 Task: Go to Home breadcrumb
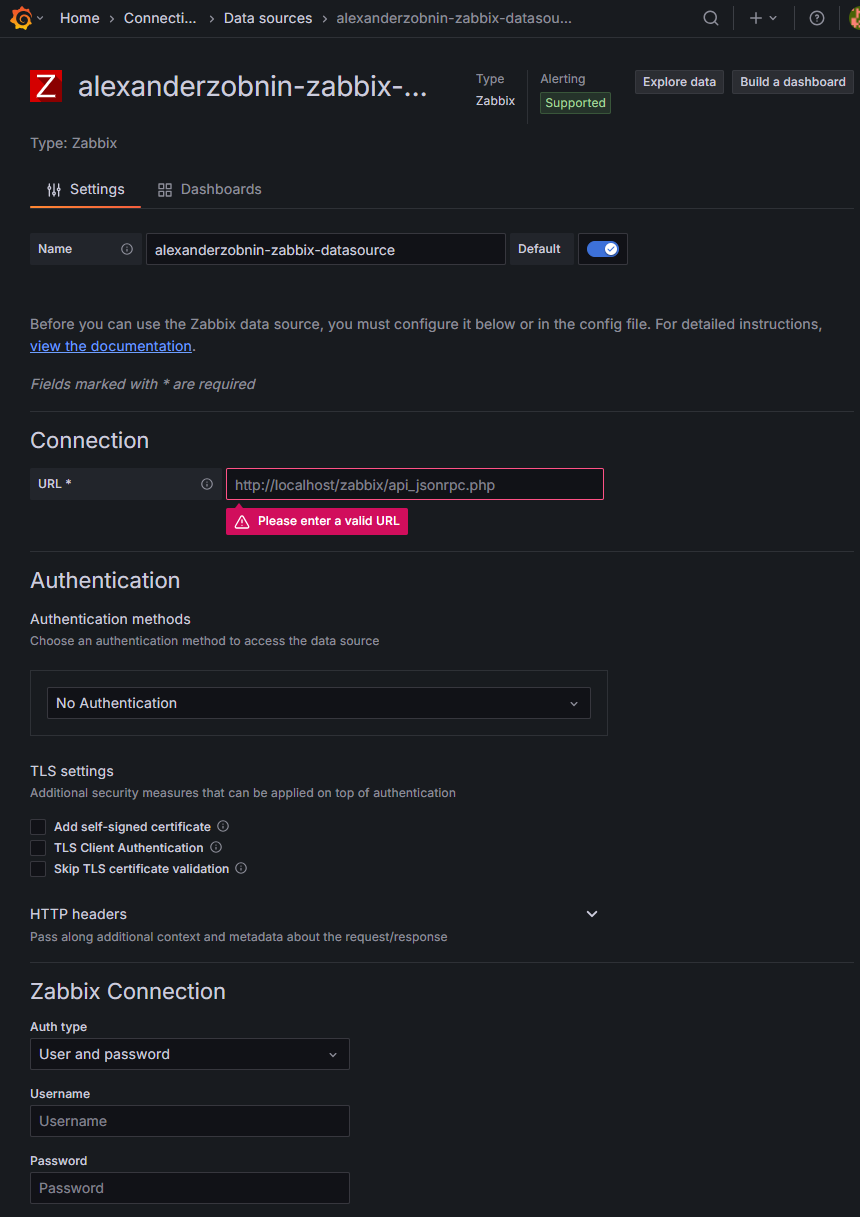pyautogui.click(x=80, y=18)
